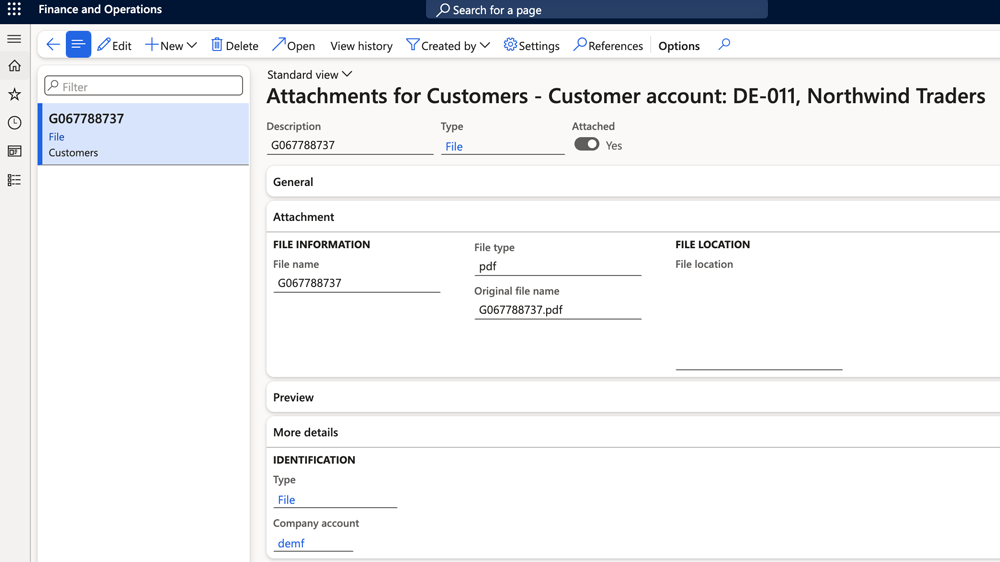Viewport: 1000px width, 562px height.
Task: Open the Options tab
Action: (679, 46)
